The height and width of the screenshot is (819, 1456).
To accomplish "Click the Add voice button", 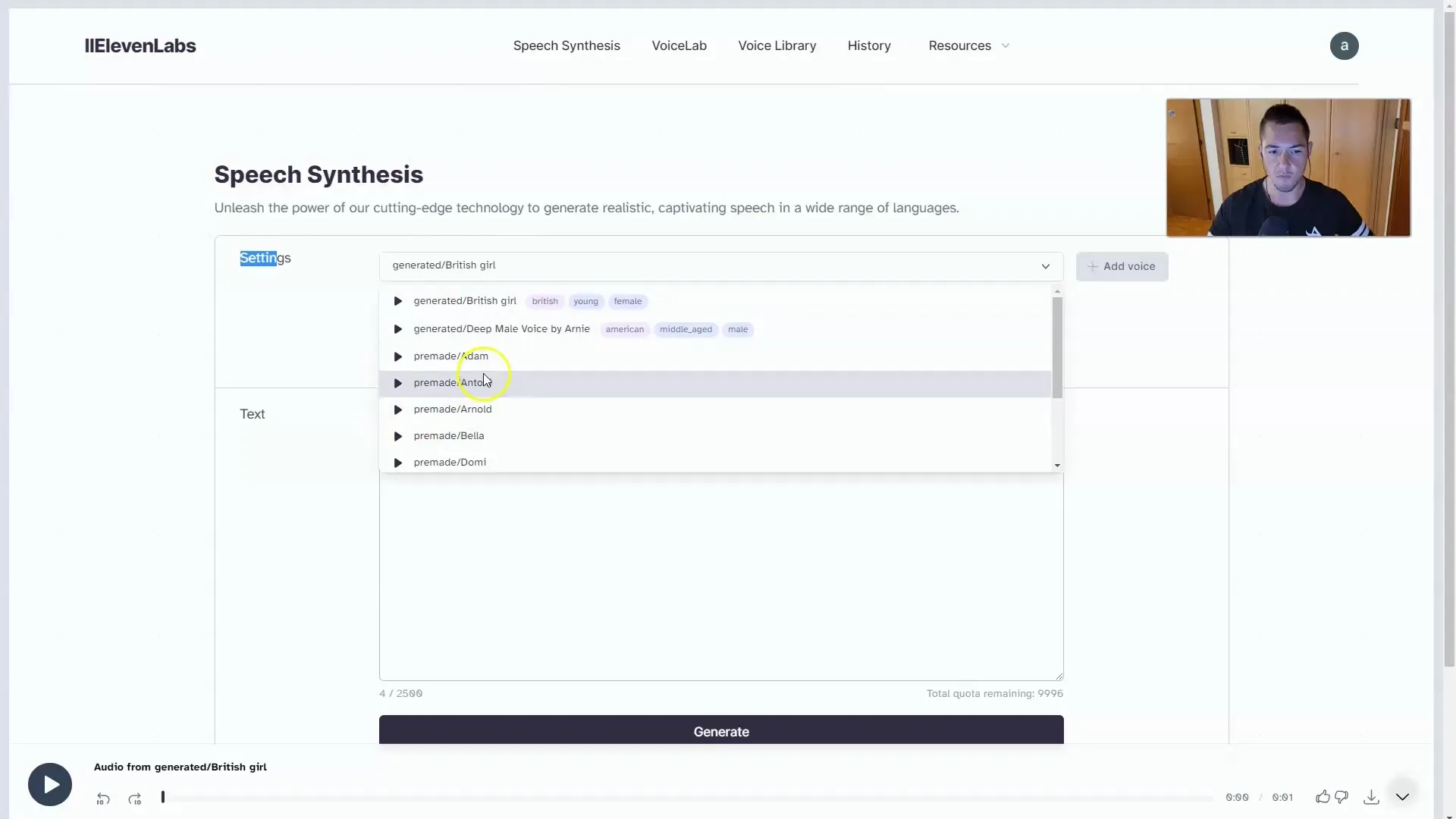I will 1121,266.
